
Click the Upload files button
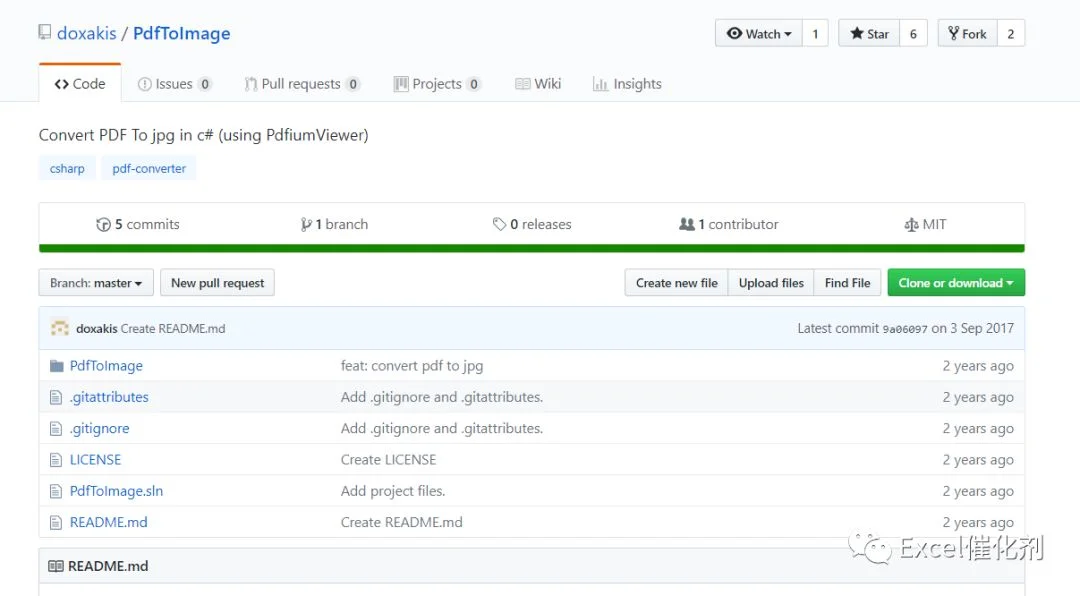pos(771,282)
